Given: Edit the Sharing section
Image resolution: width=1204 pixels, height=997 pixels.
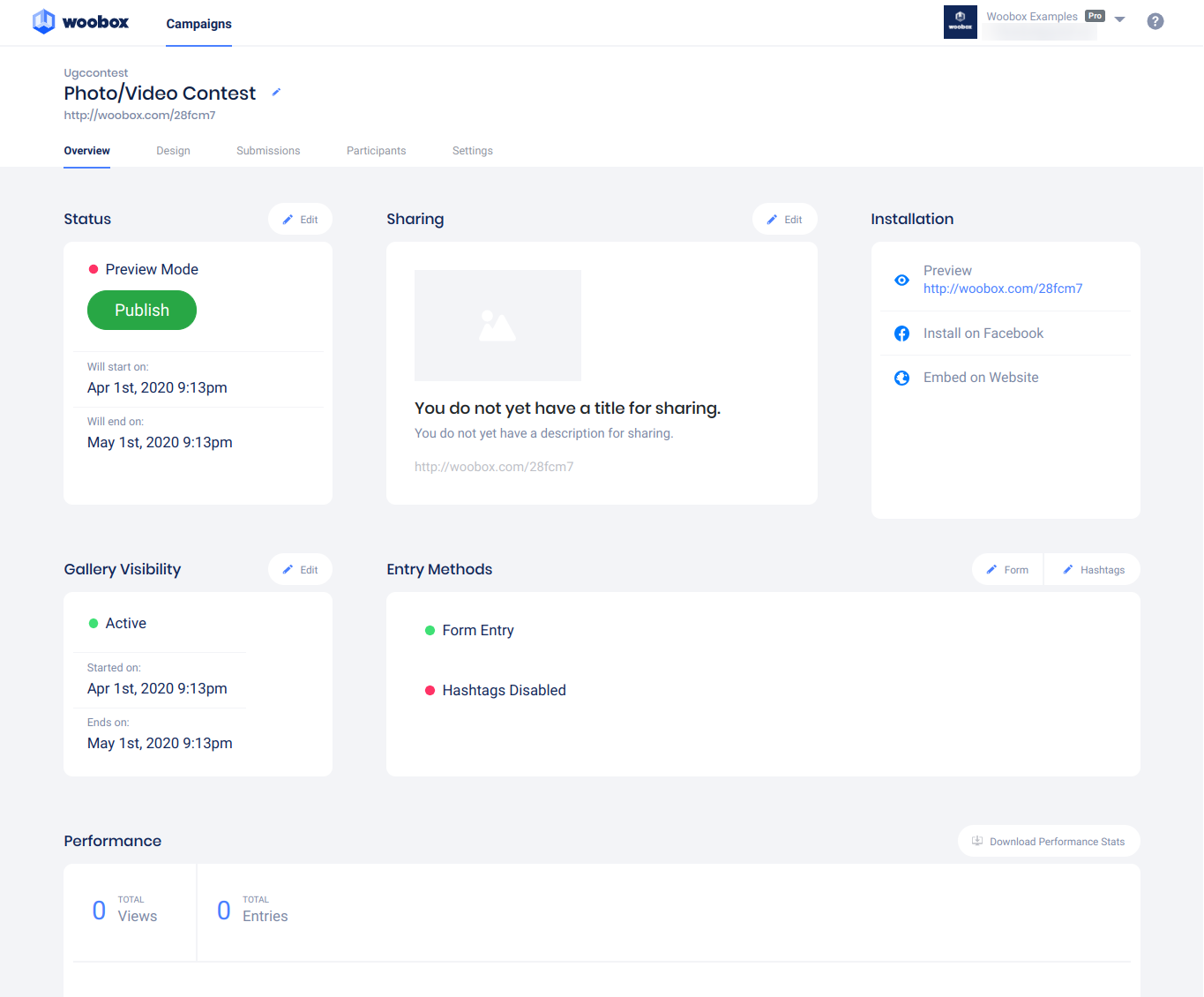Looking at the screenshot, I should click(x=784, y=220).
